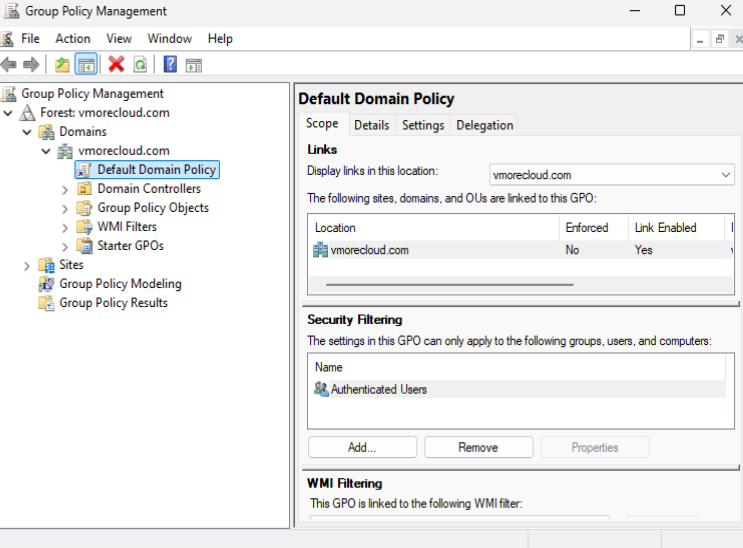
Task: Expand the Sites node
Action: click(x=27, y=266)
